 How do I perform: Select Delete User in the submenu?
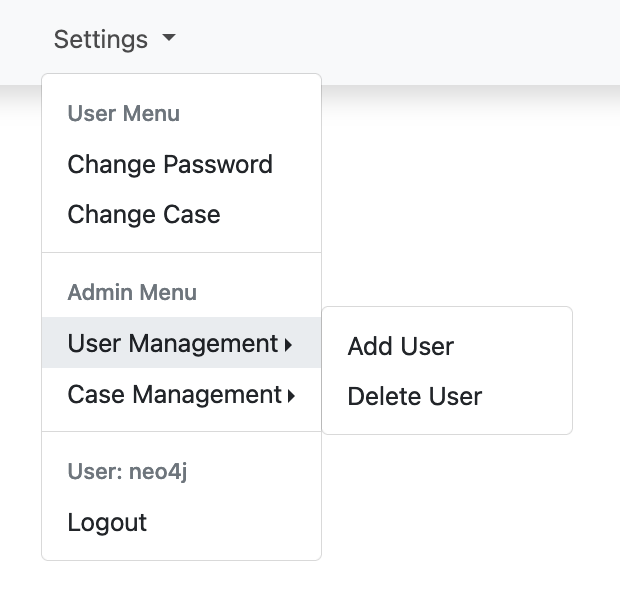click(x=415, y=397)
